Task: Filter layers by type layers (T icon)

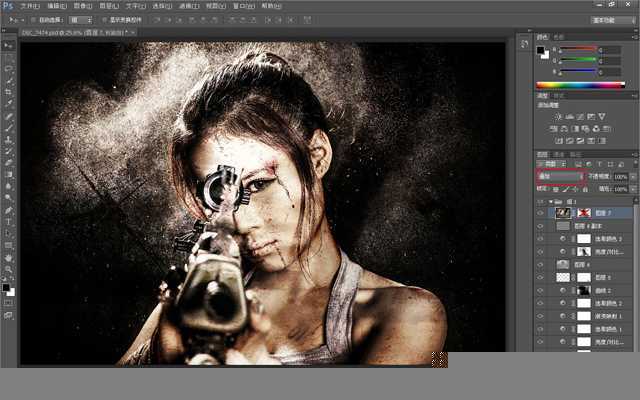Action: pos(600,164)
